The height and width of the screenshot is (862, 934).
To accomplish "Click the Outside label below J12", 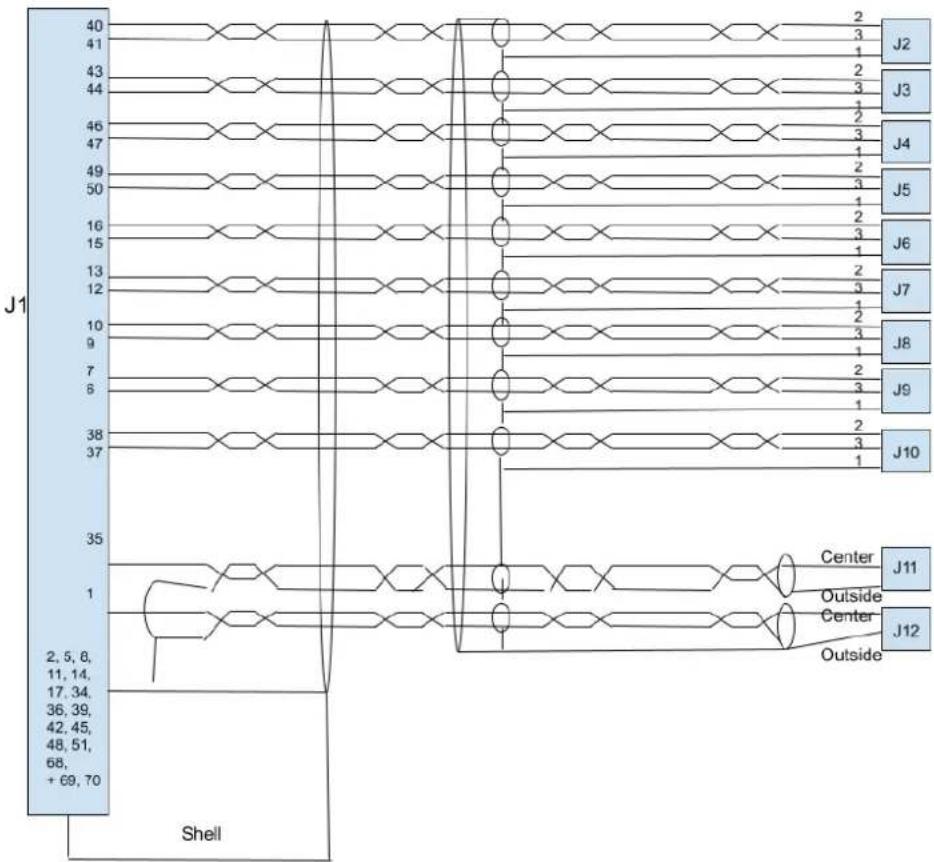I will [x=851, y=655].
